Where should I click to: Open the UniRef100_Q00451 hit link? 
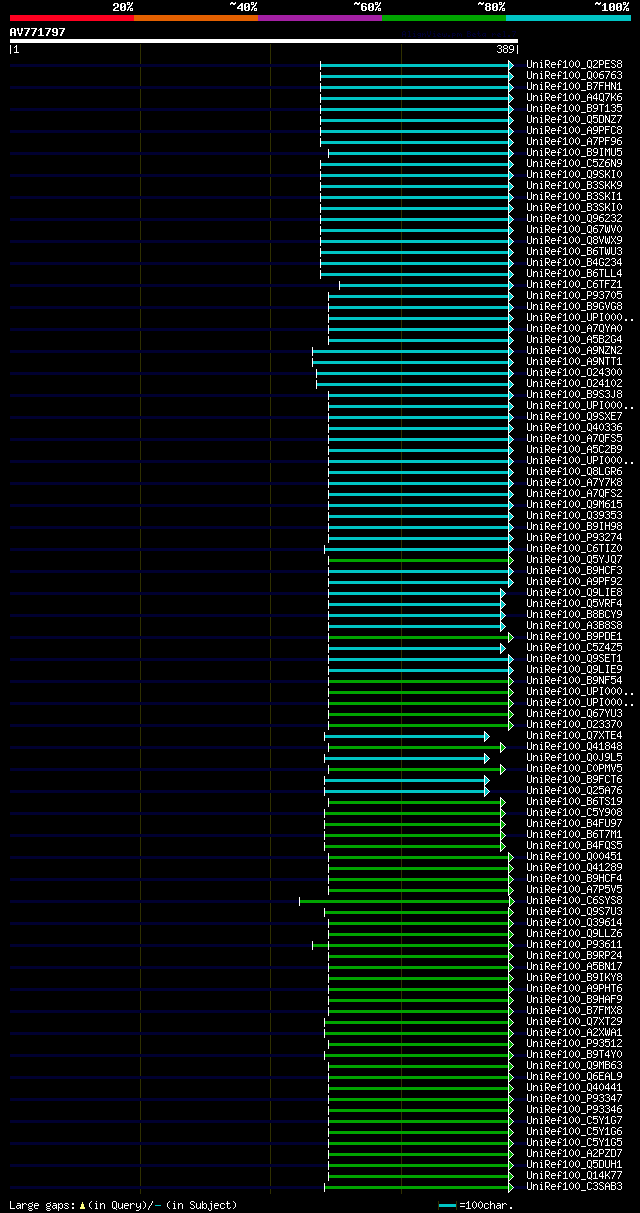[574, 857]
